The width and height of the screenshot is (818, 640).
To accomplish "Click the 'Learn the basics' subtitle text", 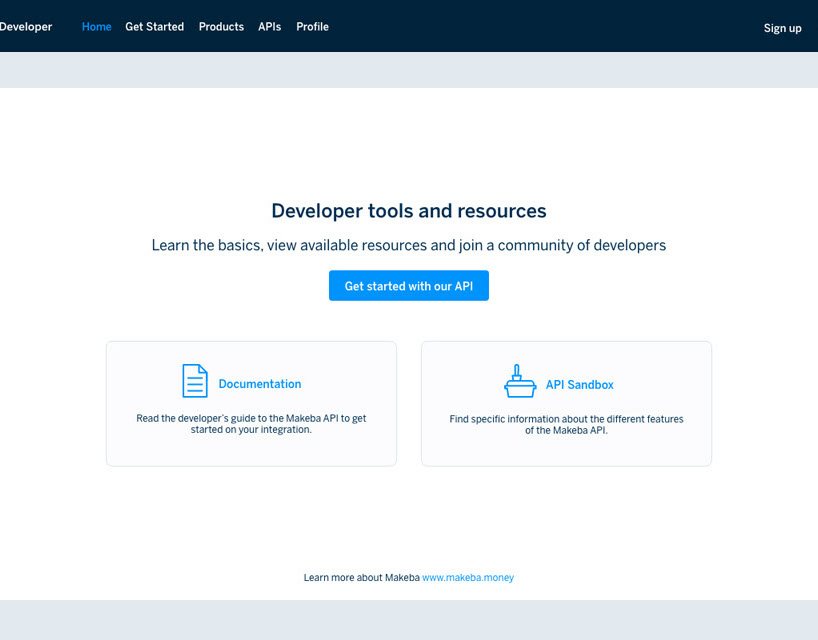I will click(x=409, y=245).
